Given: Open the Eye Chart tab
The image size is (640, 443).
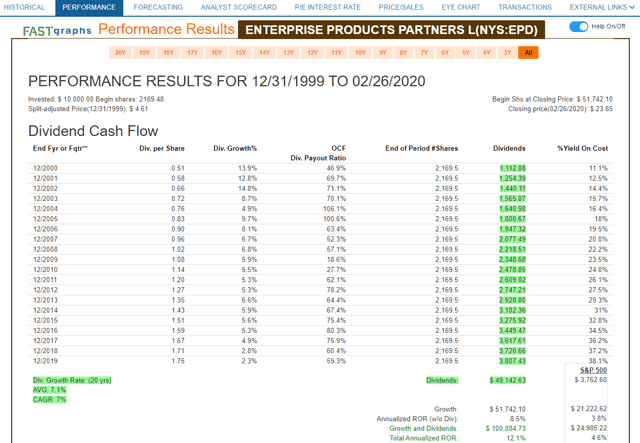Looking at the screenshot, I should (461, 7).
